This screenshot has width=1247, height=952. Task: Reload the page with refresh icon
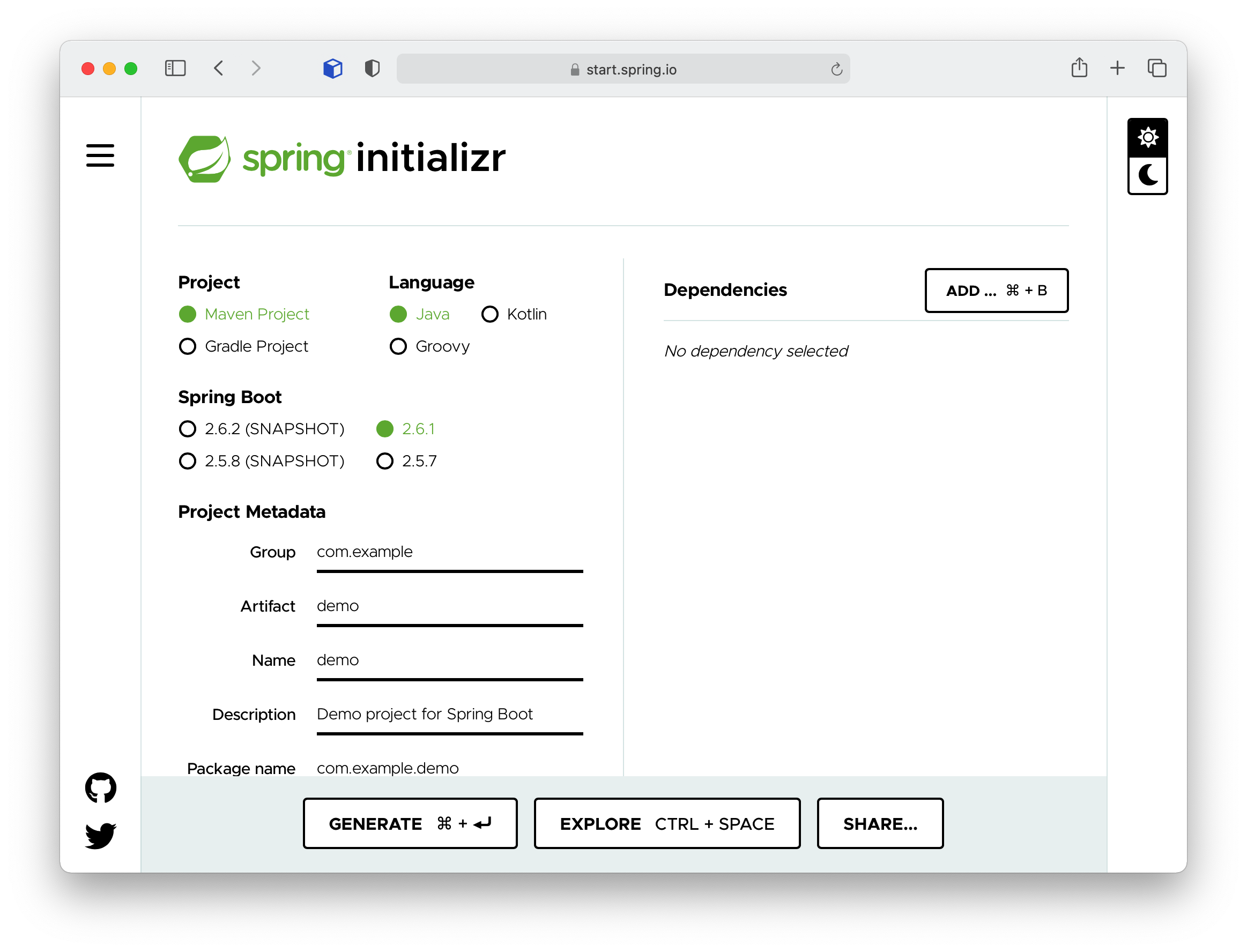836,69
